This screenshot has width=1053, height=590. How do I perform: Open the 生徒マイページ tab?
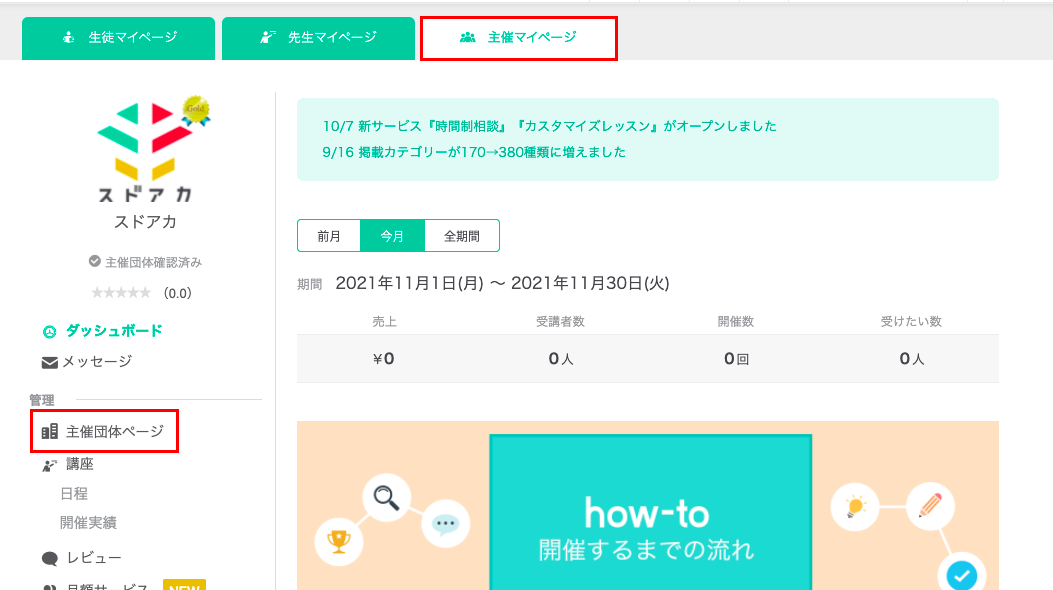118,38
